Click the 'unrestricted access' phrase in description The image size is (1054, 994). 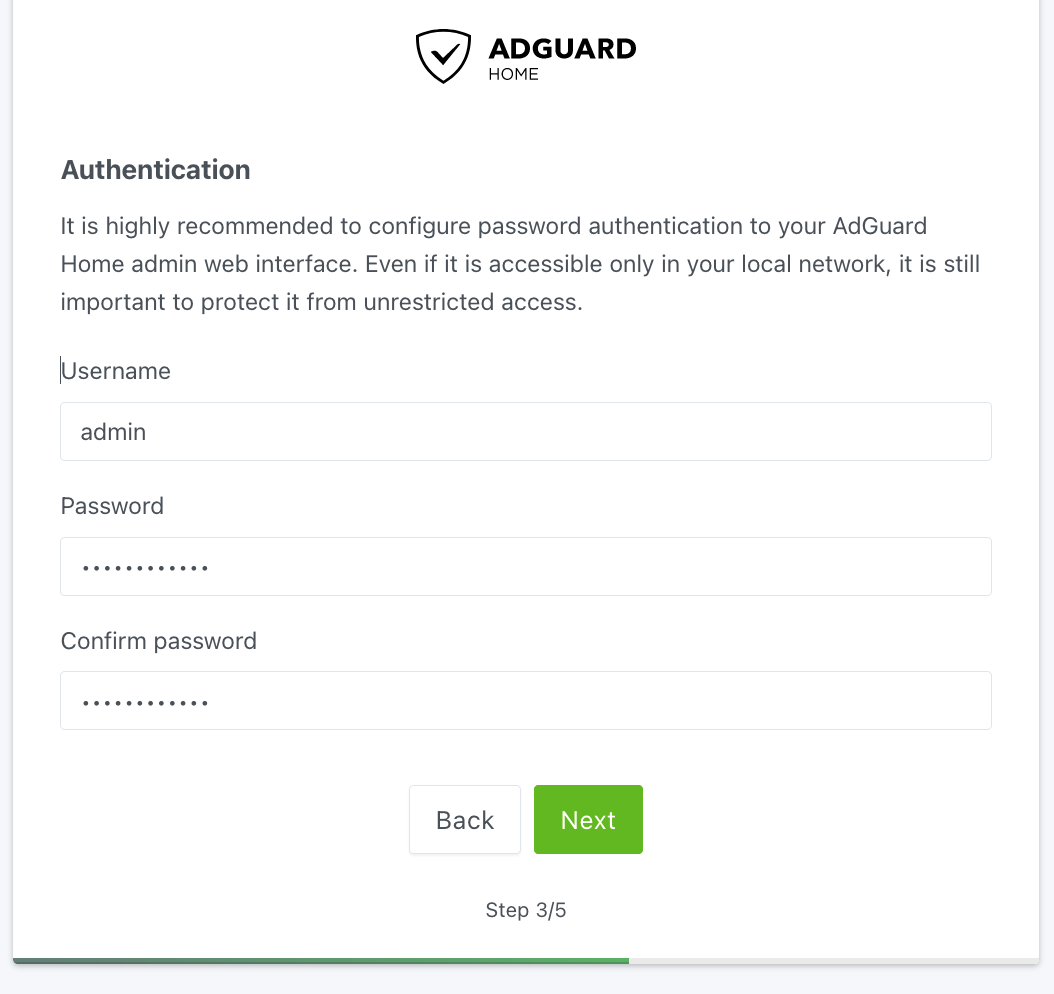tap(473, 302)
